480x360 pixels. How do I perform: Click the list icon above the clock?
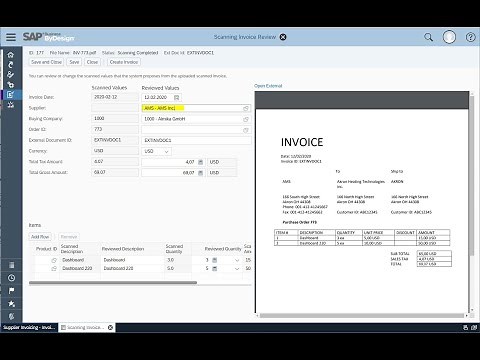click(11, 265)
